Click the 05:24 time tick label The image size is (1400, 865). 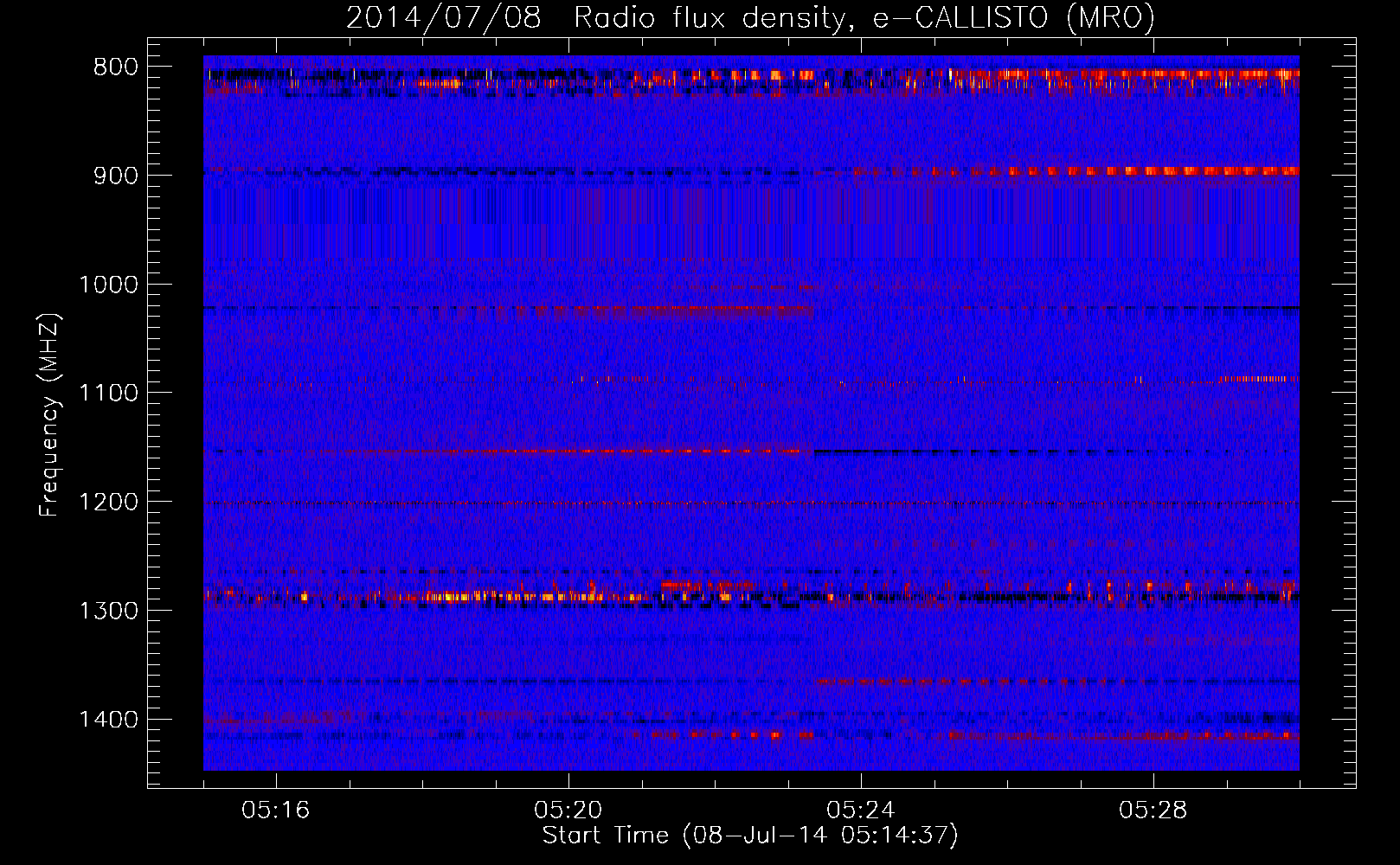(x=861, y=811)
